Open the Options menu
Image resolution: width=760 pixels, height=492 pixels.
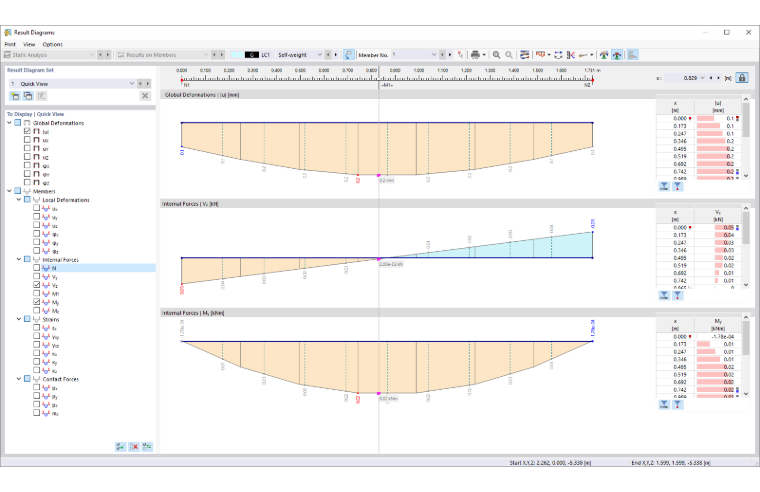[52, 44]
